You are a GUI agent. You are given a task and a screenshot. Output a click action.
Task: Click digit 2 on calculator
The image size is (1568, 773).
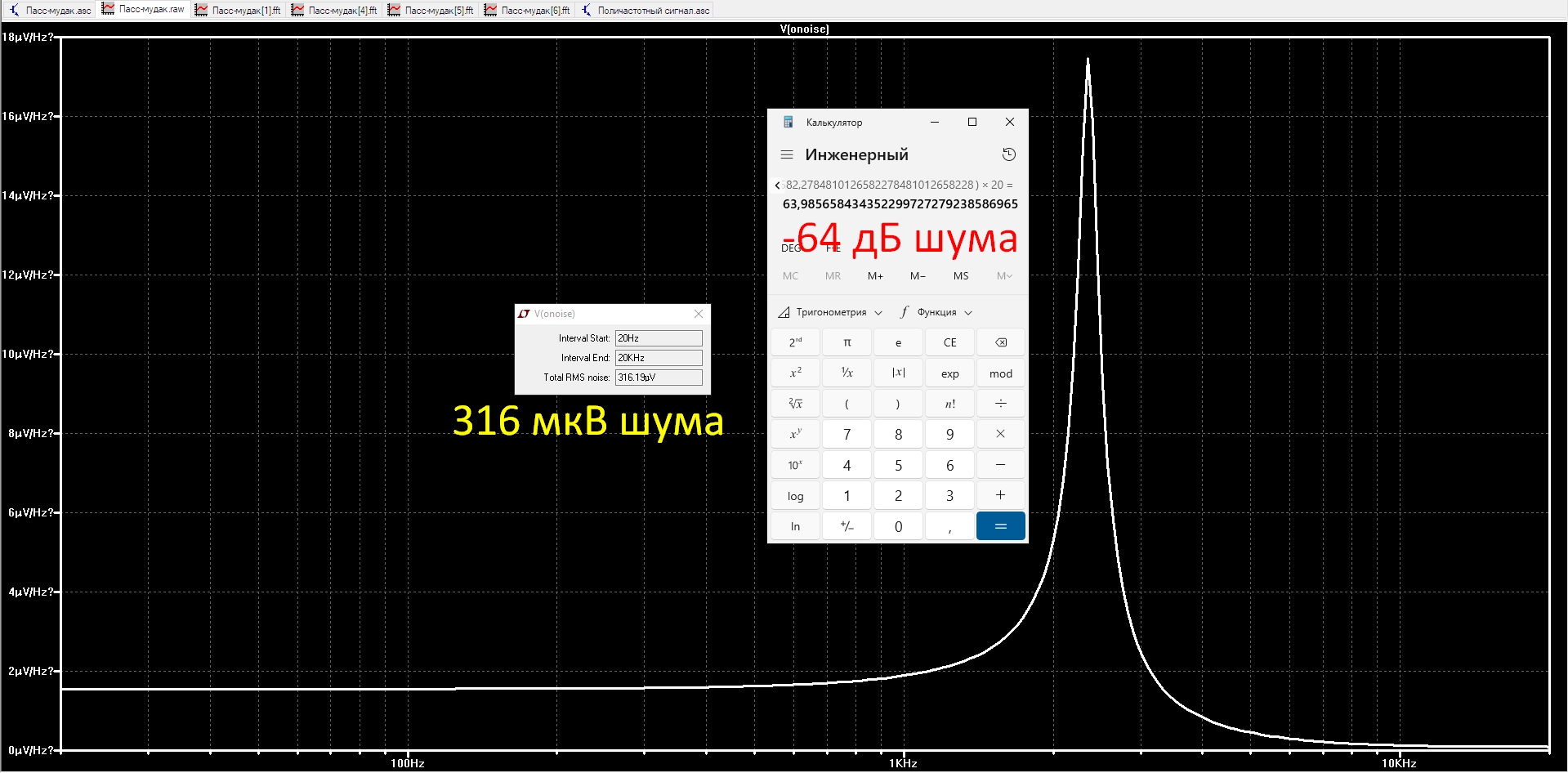pyautogui.click(x=898, y=496)
